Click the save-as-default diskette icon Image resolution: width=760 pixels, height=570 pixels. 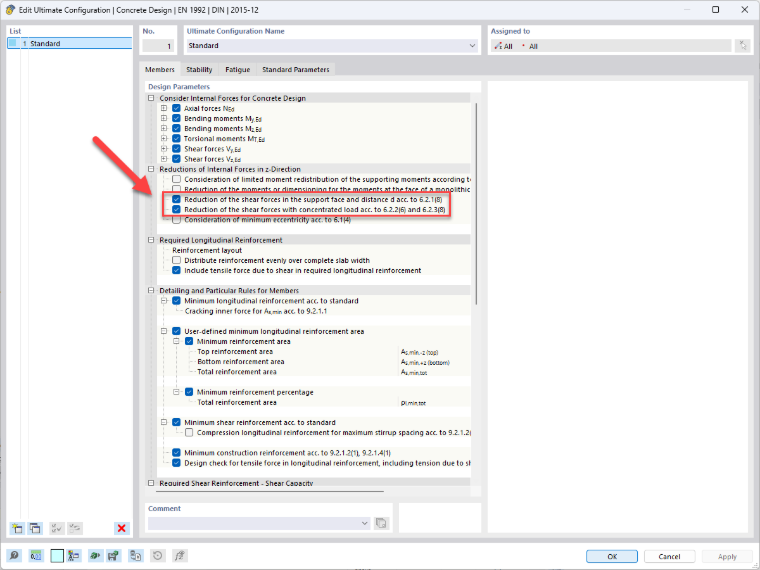click(113, 555)
